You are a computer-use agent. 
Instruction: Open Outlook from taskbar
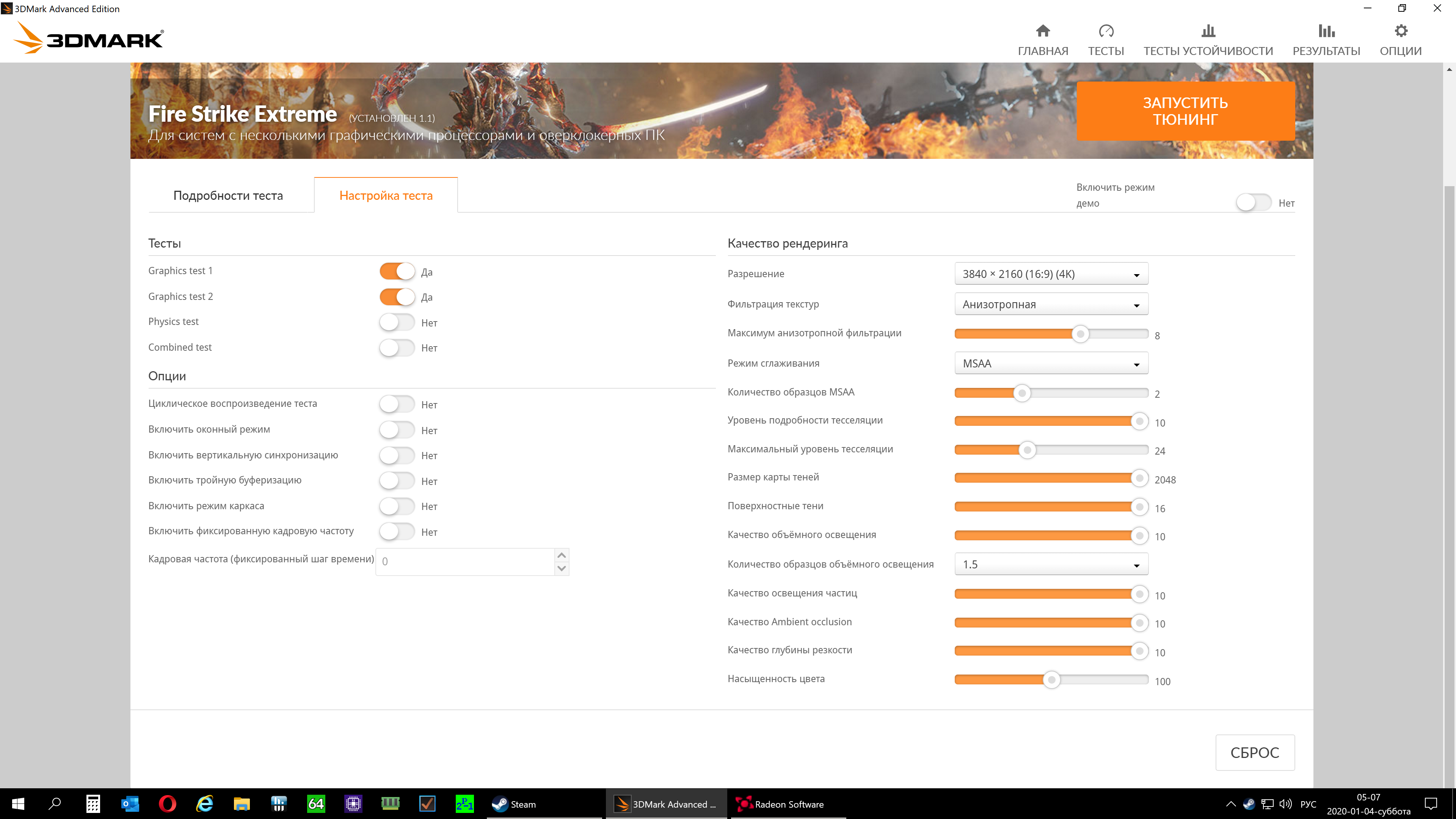pos(130,804)
